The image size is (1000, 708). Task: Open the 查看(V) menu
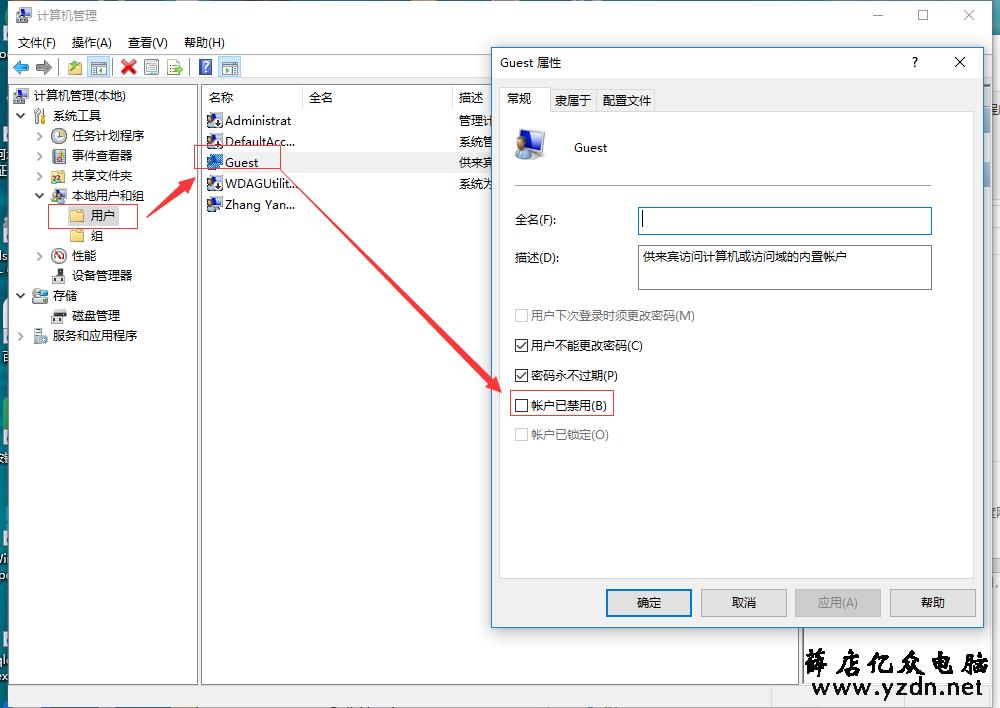coord(147,43)
